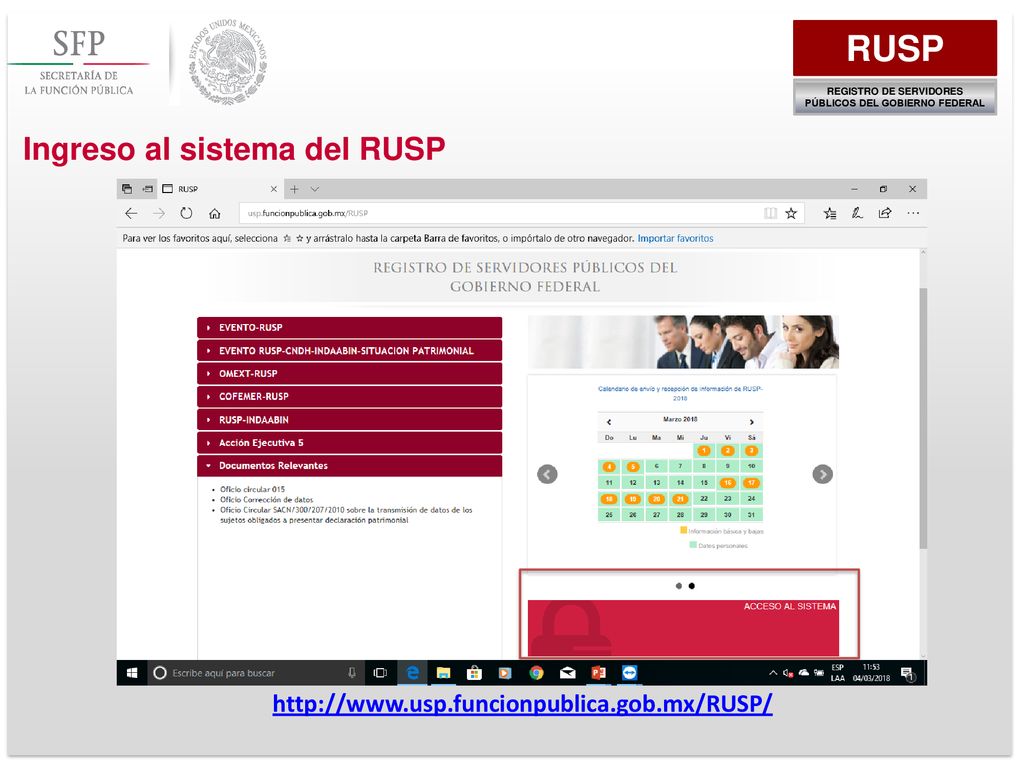Screen dimensions: 1024x768
Task: Expand EVENTO RUSP-CNDH-INDAABIN-SITUACION PATRIMONIAL section
Action: pos(349,351)
